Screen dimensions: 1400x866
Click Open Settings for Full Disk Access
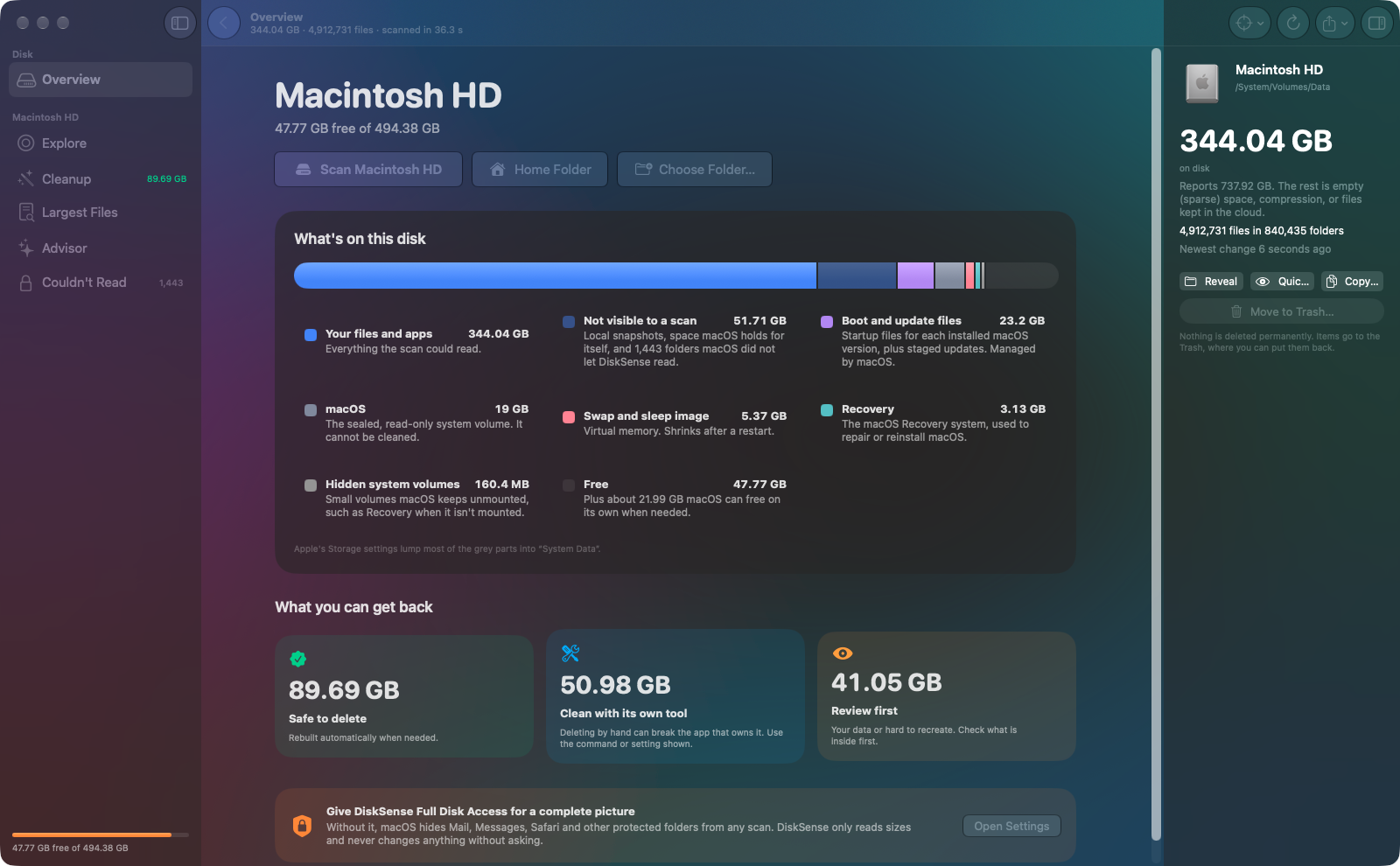click(1011, 826)
